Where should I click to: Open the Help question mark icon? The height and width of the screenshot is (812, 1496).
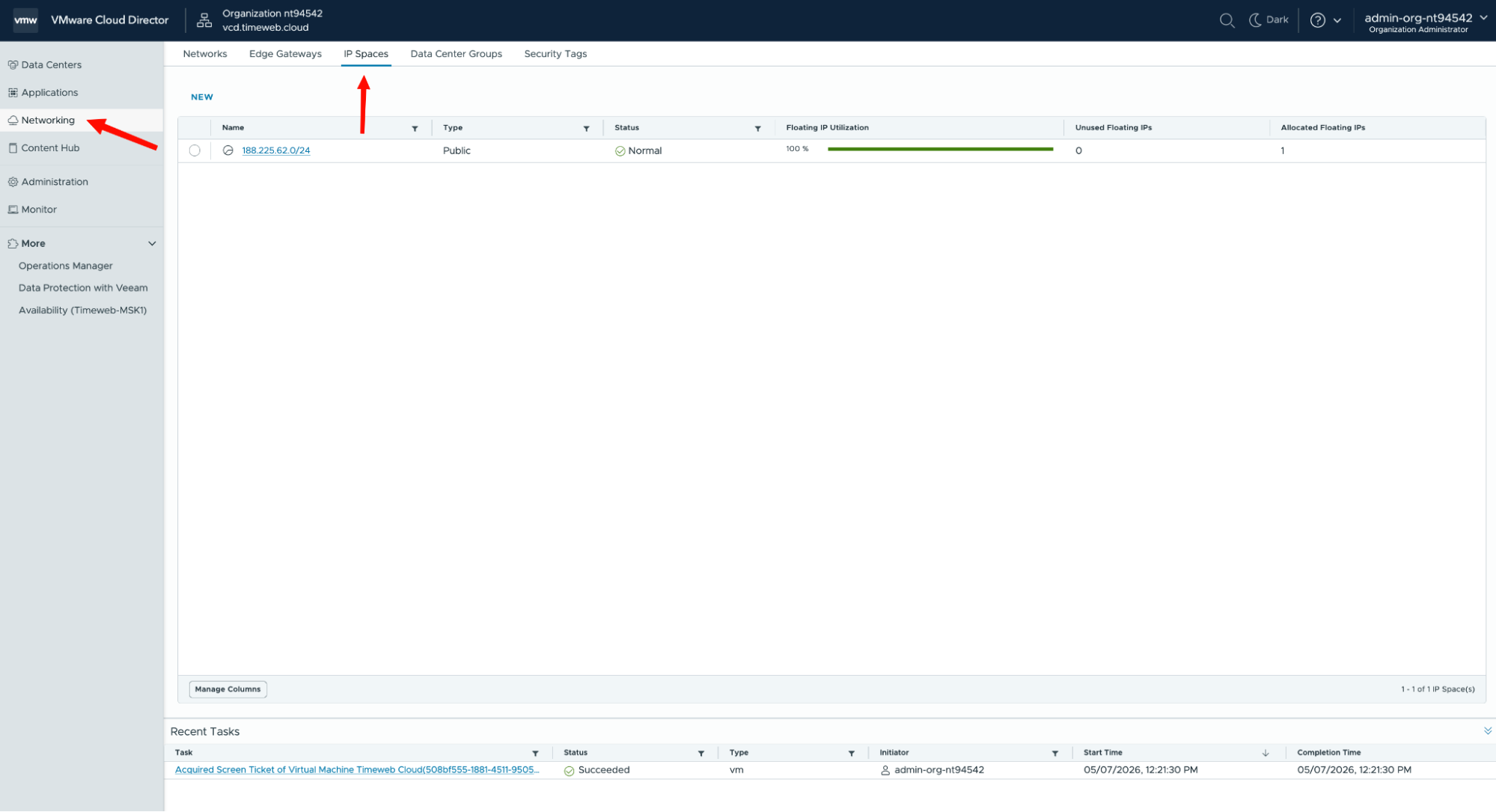coord(1317,20)
